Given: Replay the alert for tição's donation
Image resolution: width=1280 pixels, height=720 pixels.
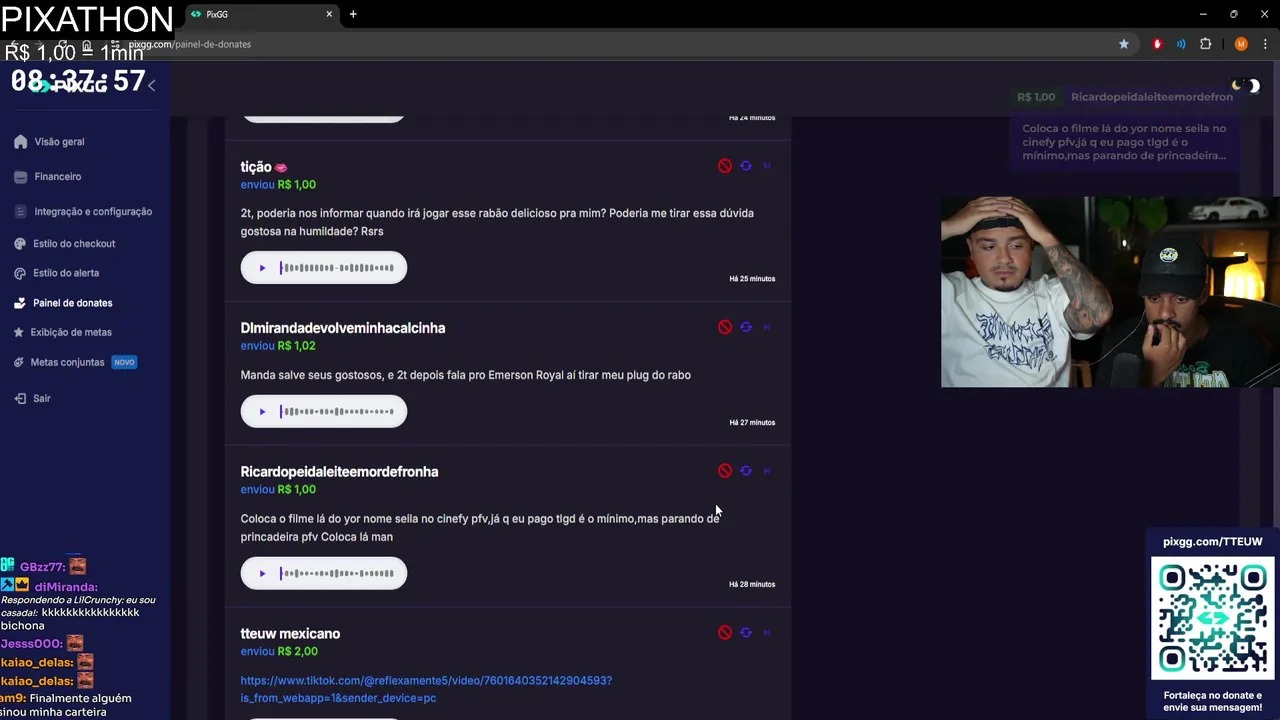Looking at the screenshot, I should (x=746, y=166).
